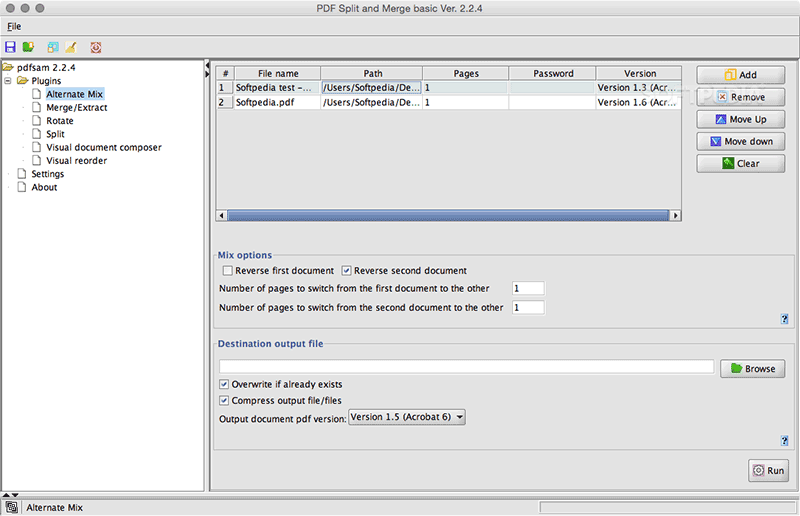Click the help icon in Mix options
This screenshot has width=800, height=516.
pyautogui.click(x=784, y=319)
